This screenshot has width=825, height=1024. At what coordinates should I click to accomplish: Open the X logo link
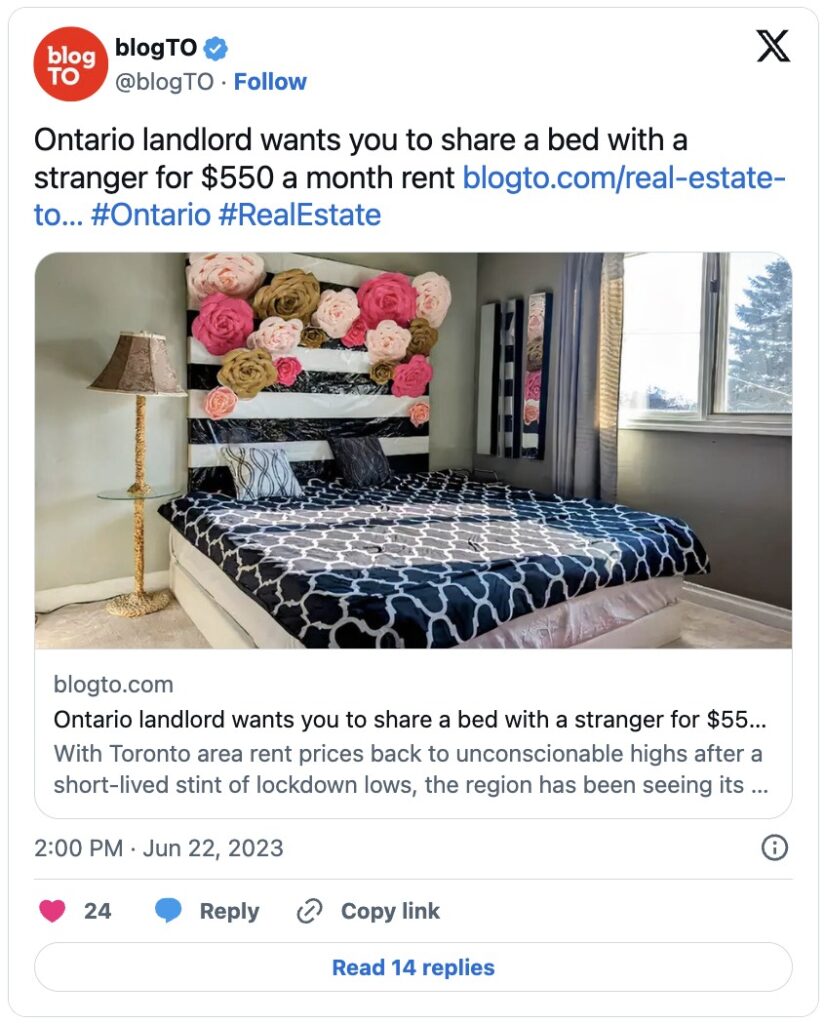pyautogui.click(x=772, y=46)
